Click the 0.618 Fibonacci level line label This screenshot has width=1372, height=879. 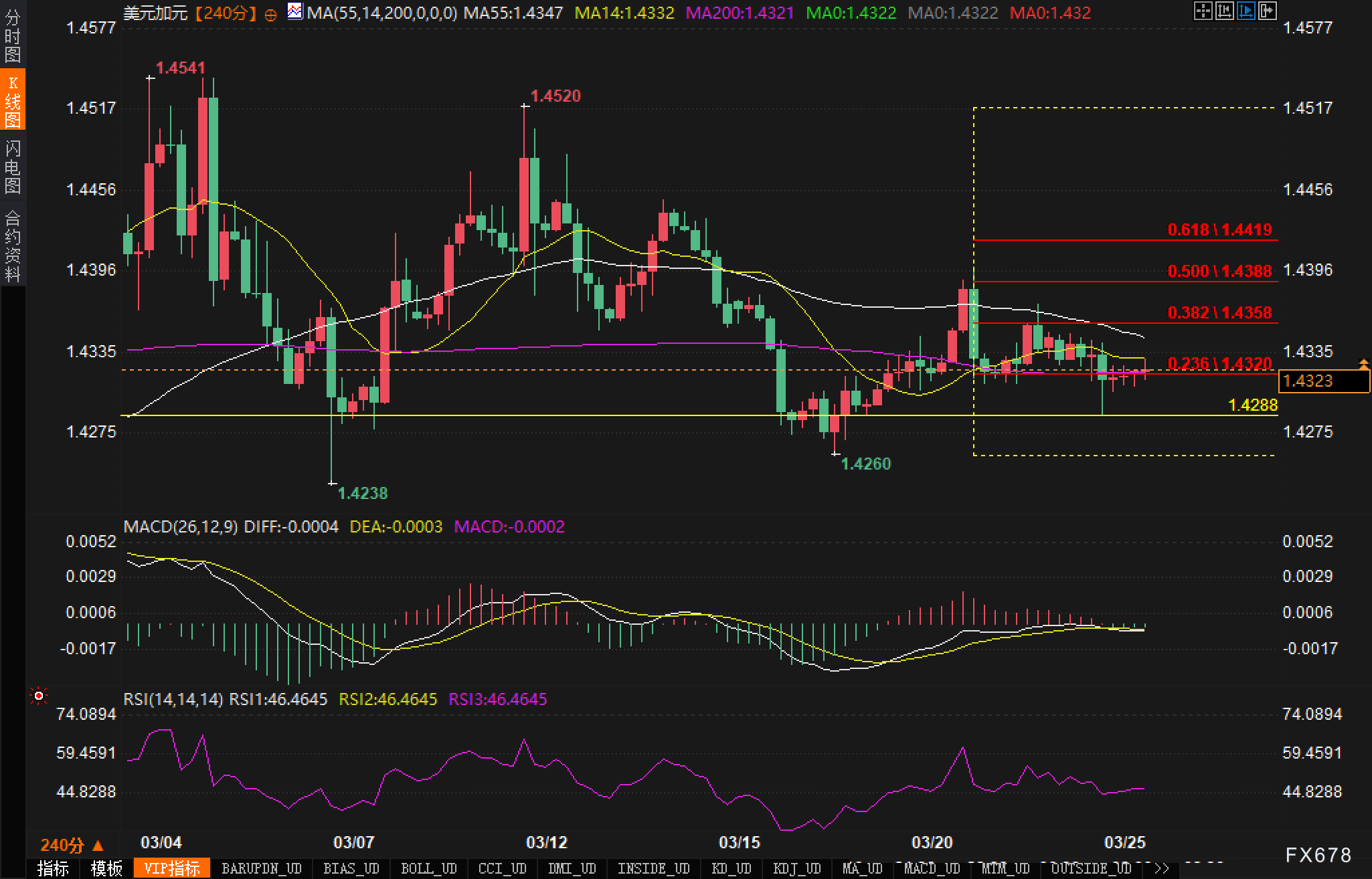point(1219,229)
